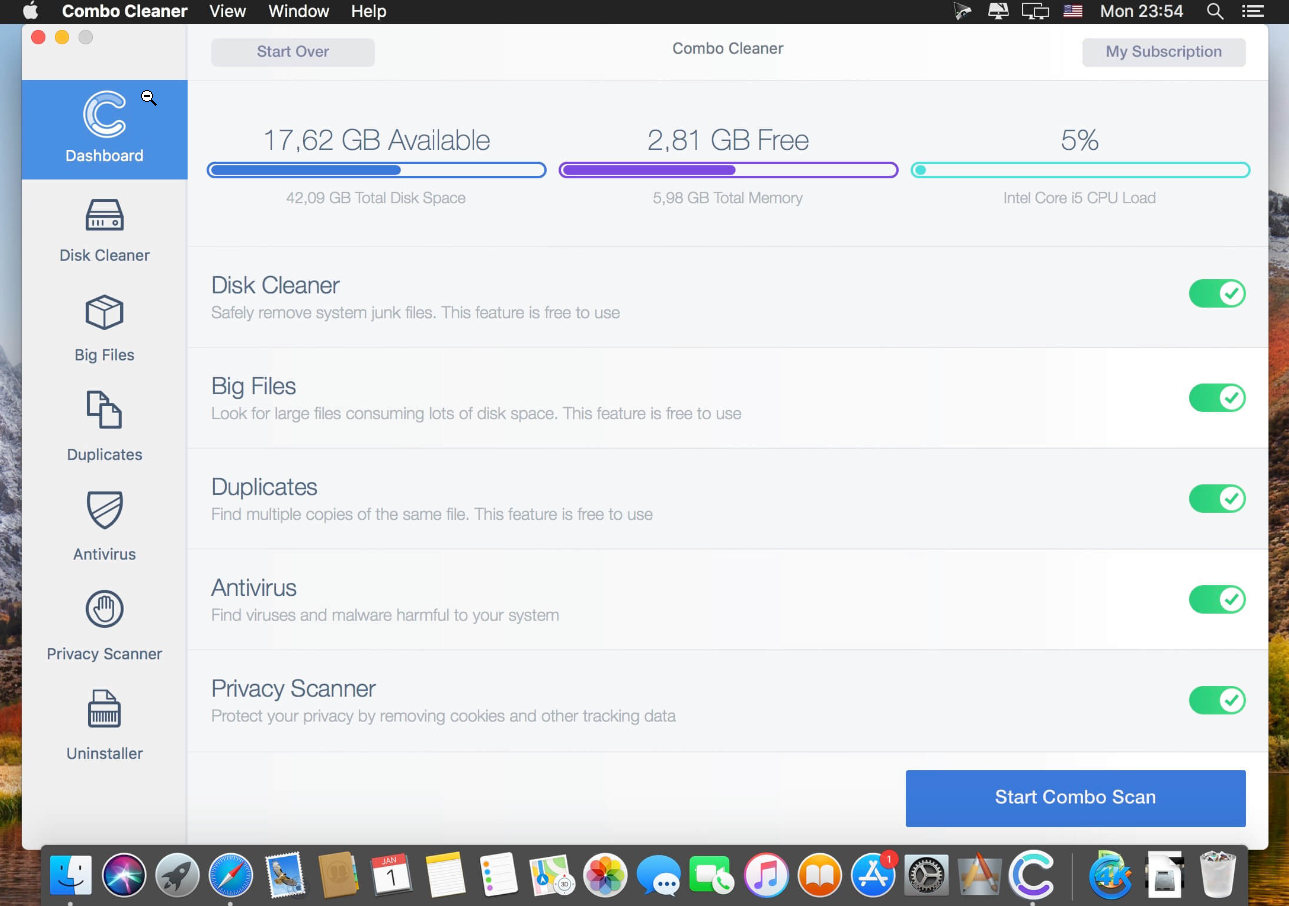1289x906 pixels.
Task: Open Contacts book in the Dock
Action: [x=338, y=876]
